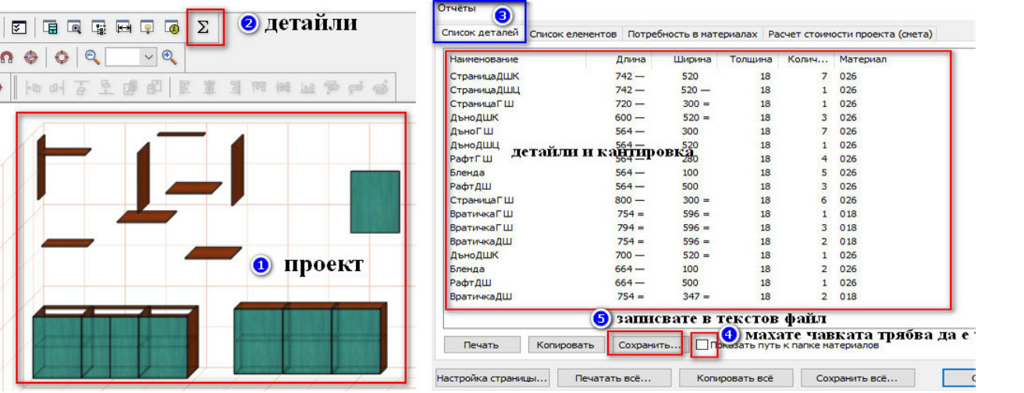Click the align-to-top-line toolbar icon
Image resolution: width=1024 pixels, height=393 pixels.
click(x=81, y=86)
